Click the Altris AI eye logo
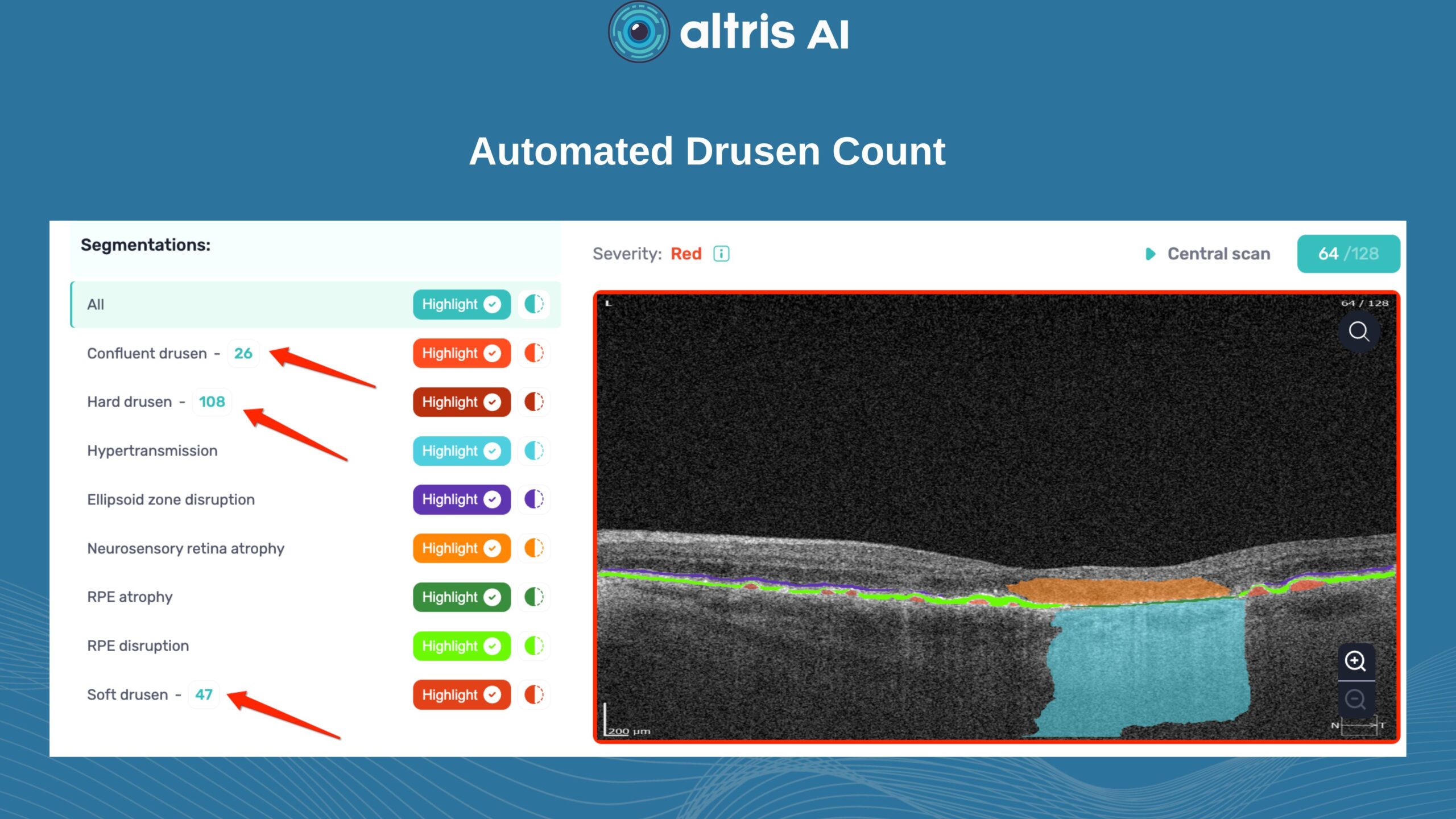This screenshot has height=819, width=1456. click(639, 32)
